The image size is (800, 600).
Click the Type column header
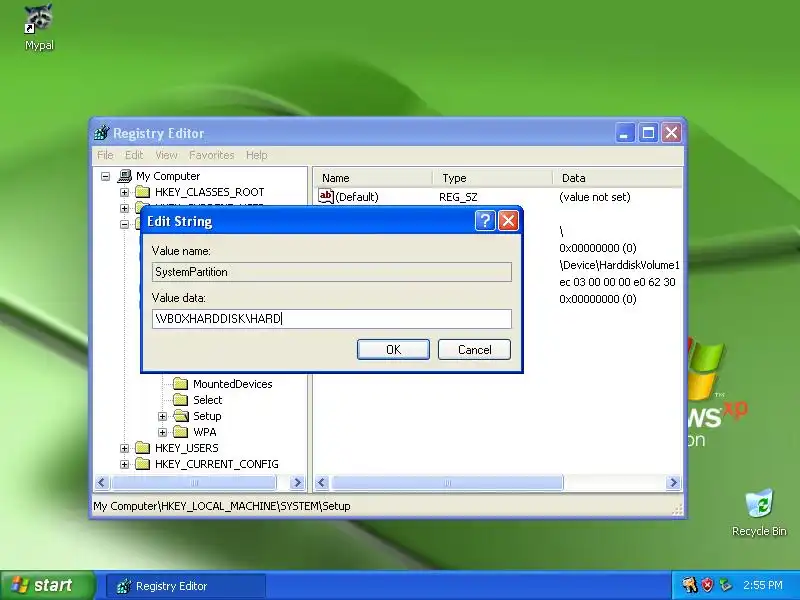493,178
